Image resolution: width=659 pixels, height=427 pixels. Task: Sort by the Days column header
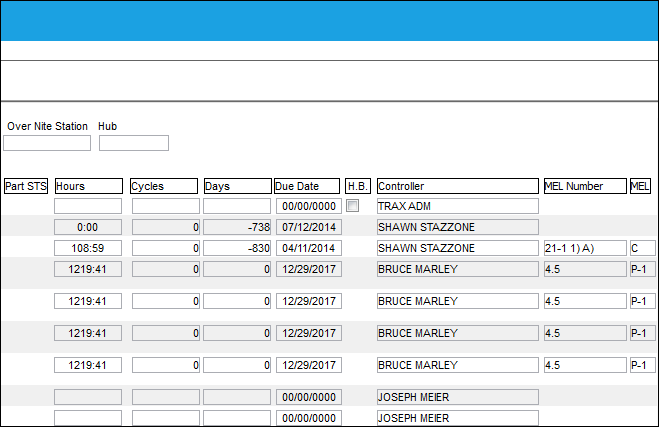point(237,186)
